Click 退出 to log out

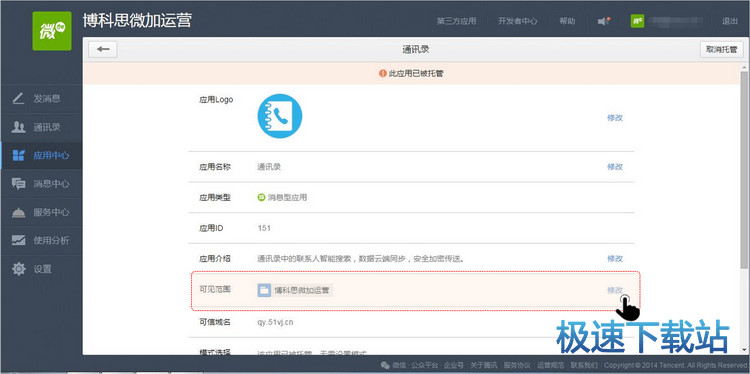(x=730, y=21)
